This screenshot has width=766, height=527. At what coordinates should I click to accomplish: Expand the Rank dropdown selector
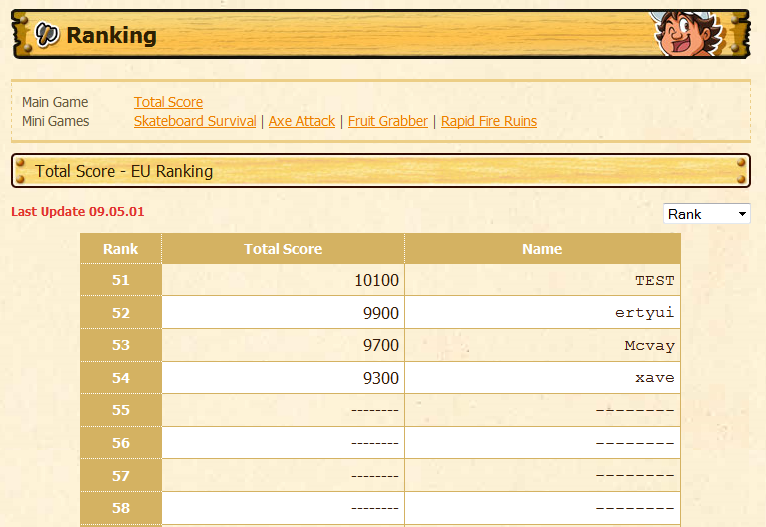707,214
